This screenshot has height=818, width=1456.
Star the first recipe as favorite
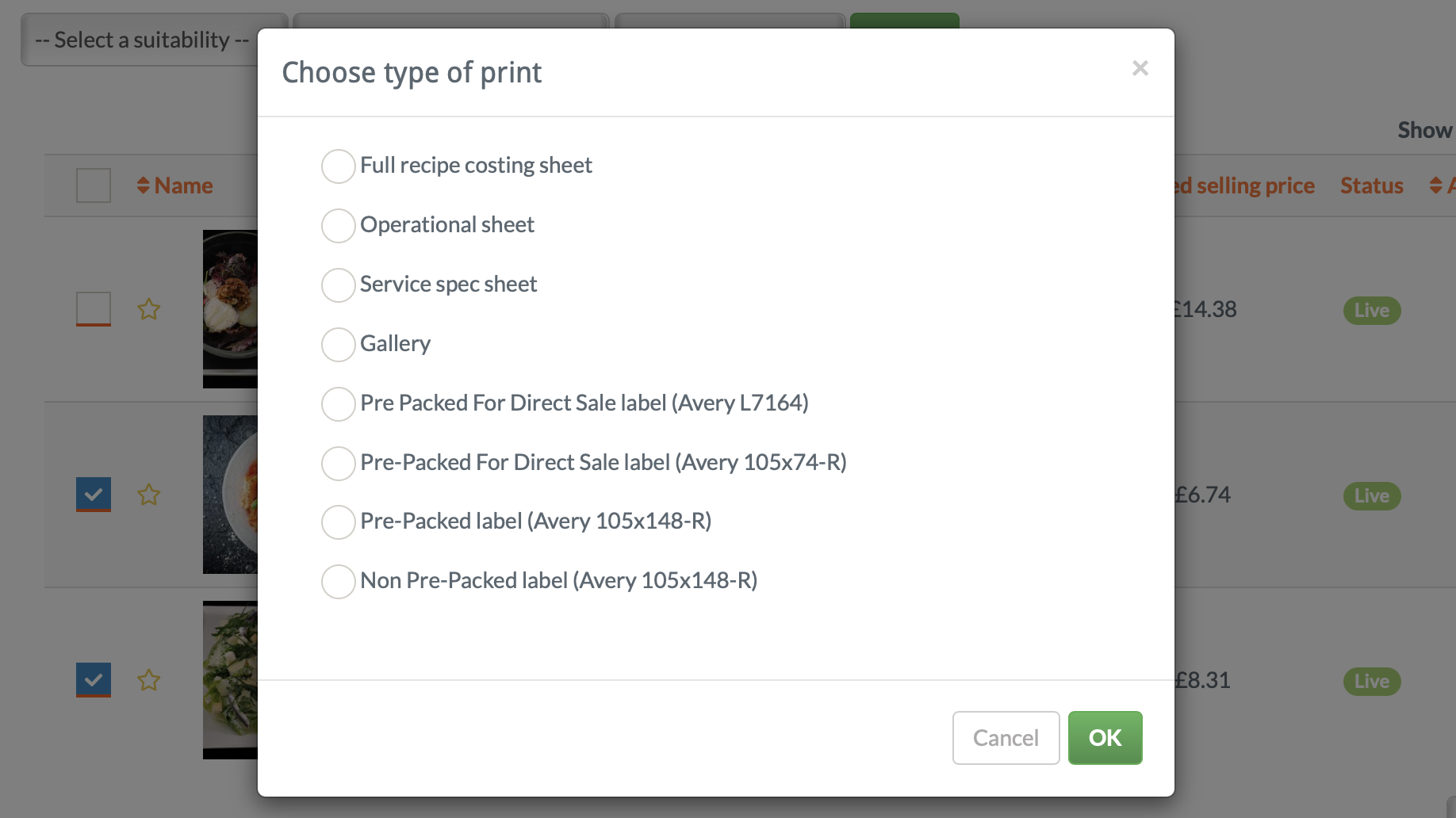click(148, 310)
